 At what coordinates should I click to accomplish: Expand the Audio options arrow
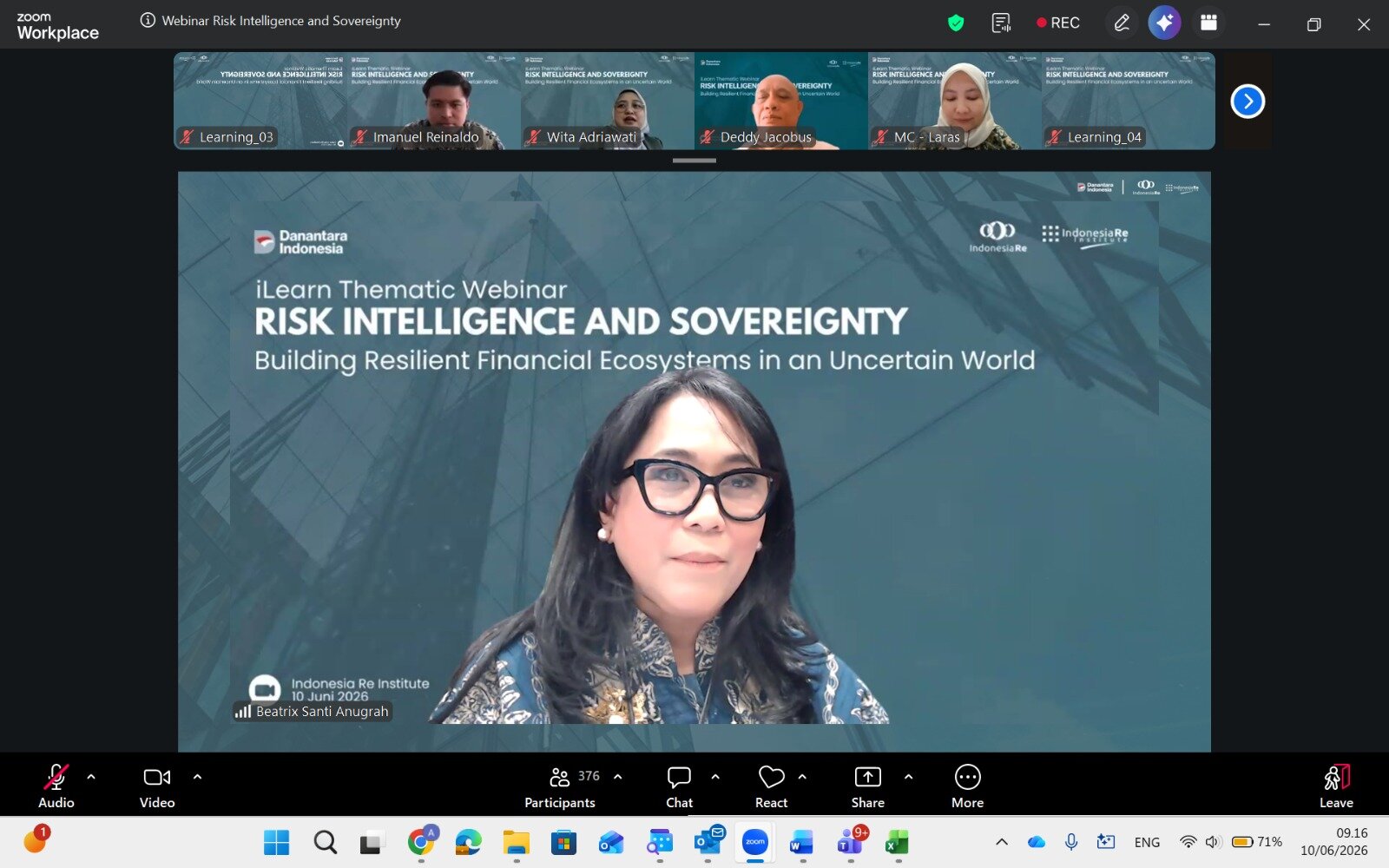pos(91,777)
